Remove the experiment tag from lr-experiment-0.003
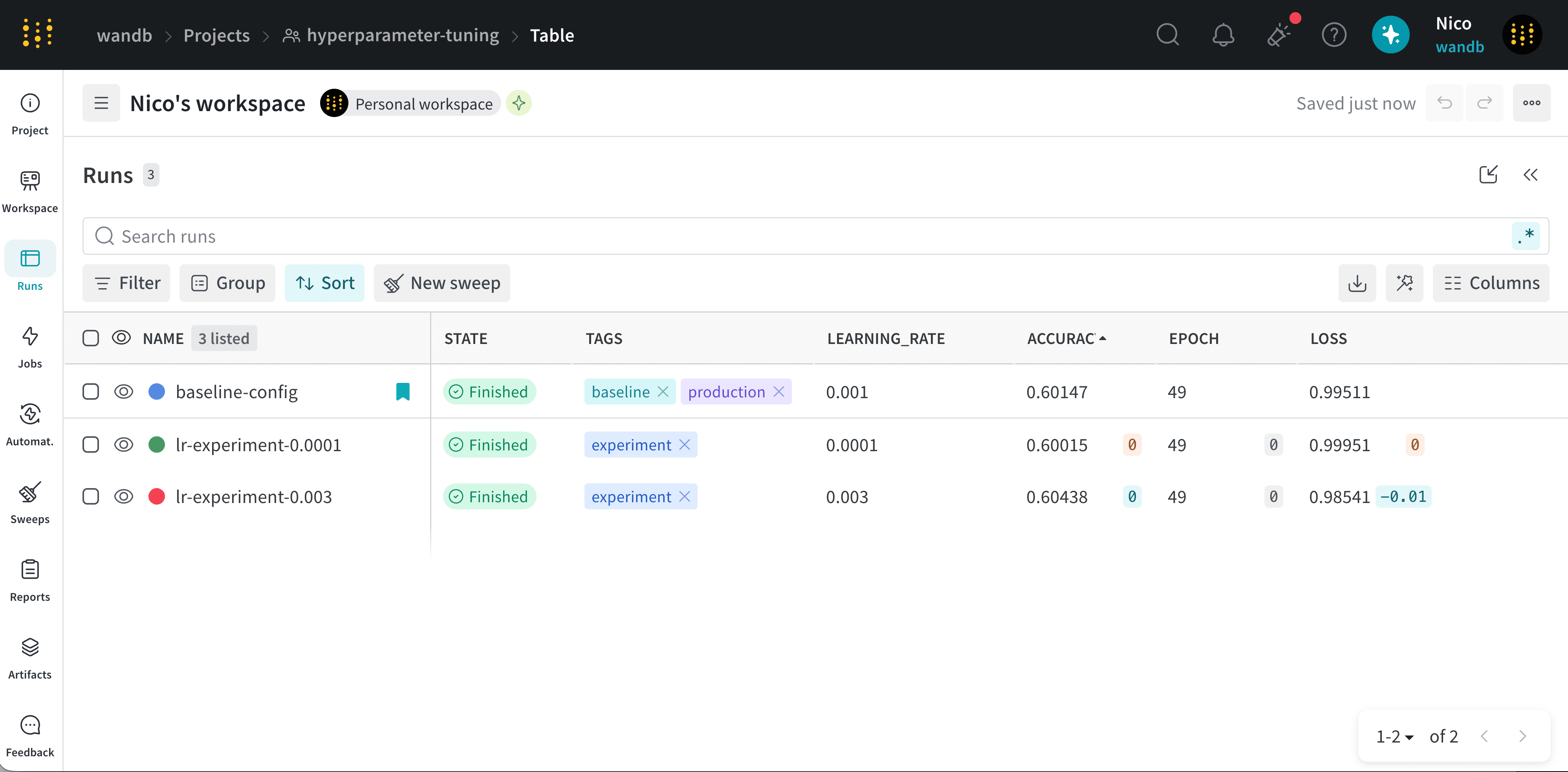Image resolution: width=1568 pixels, height=772 pixels. tap(685, 496)
